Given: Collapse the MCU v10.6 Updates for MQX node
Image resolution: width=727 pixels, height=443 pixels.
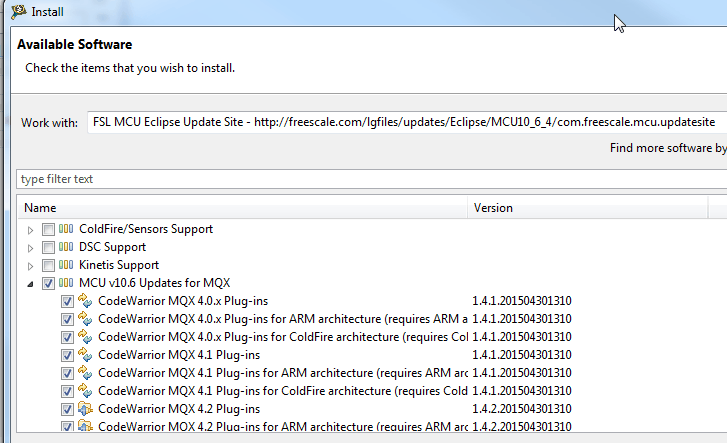Looking at the screenshot, I should coord(31,283).
